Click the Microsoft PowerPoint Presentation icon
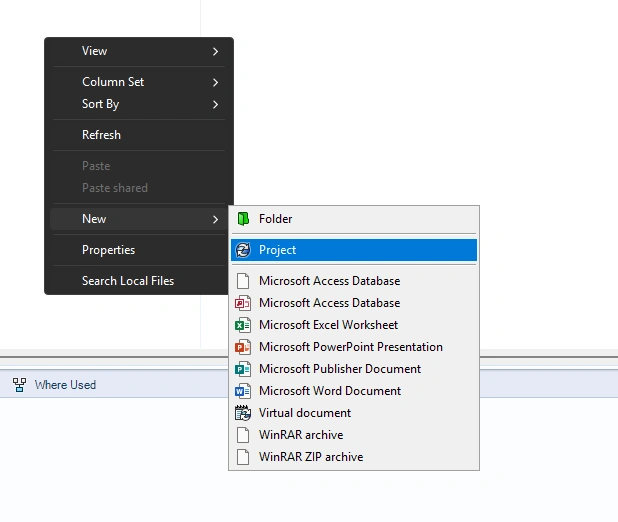 [x=242, y=347]
